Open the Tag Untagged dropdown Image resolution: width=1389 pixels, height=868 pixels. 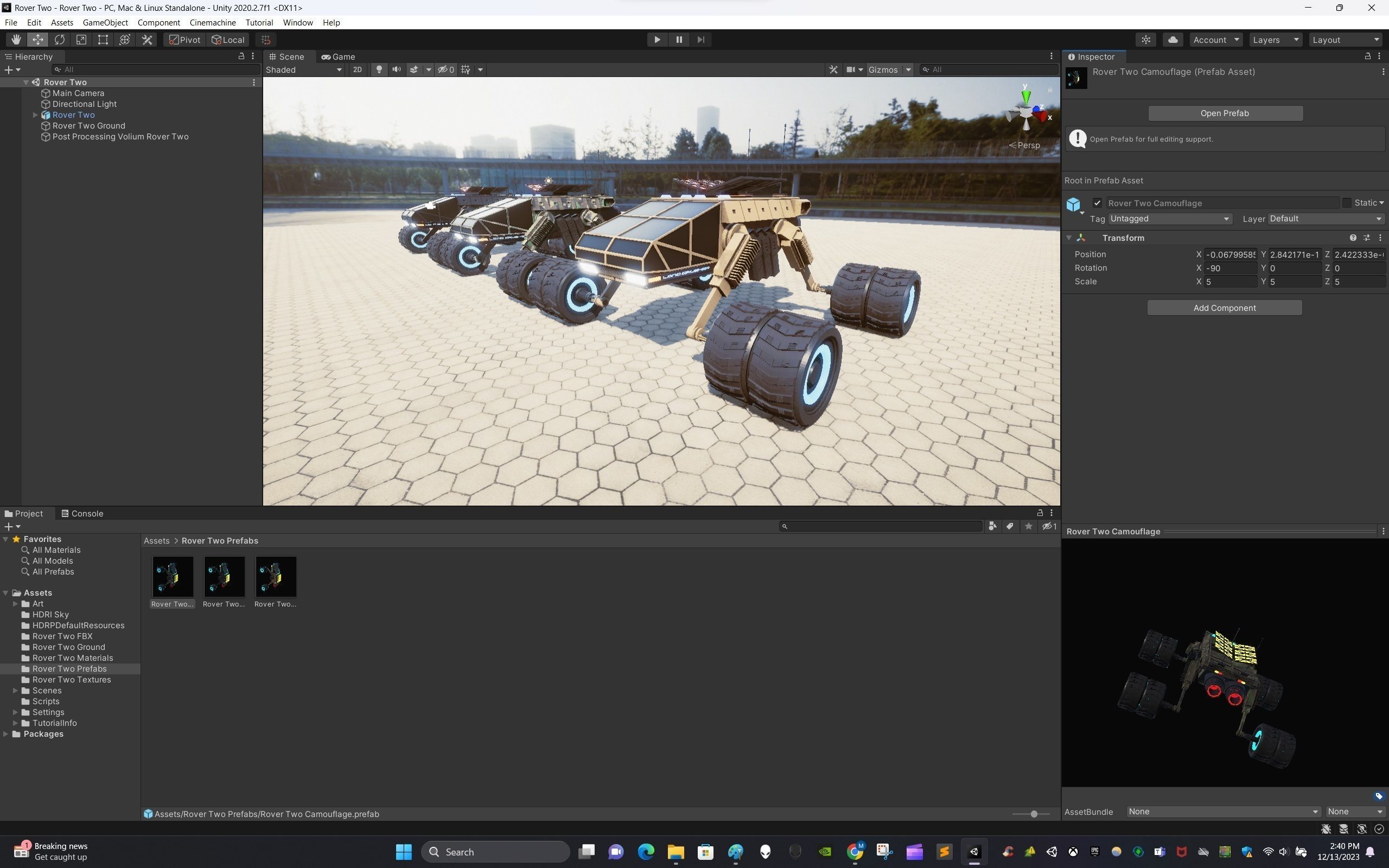[1169, 219]
